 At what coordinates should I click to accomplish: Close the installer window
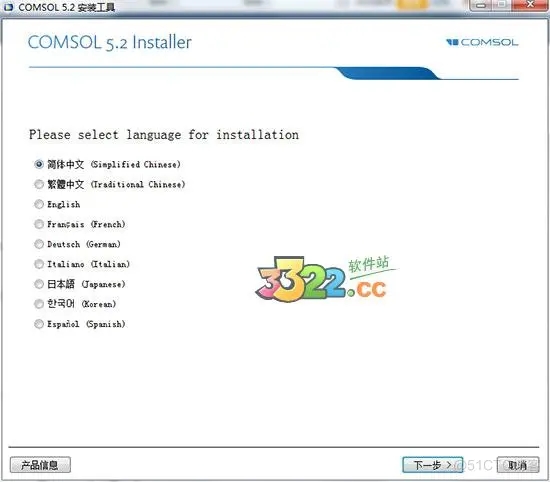click(530, 5)
